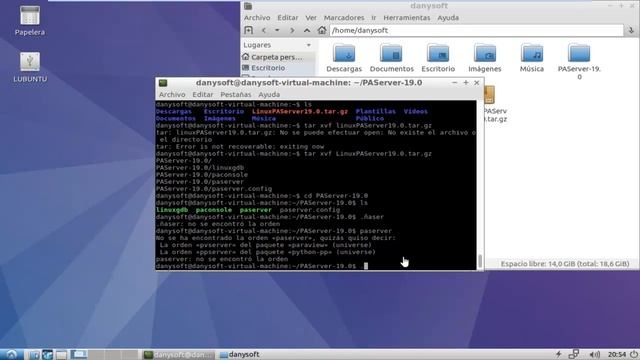
Task: Open the LUBUNTU USB drive desktop icon
Action: (30, 67)
